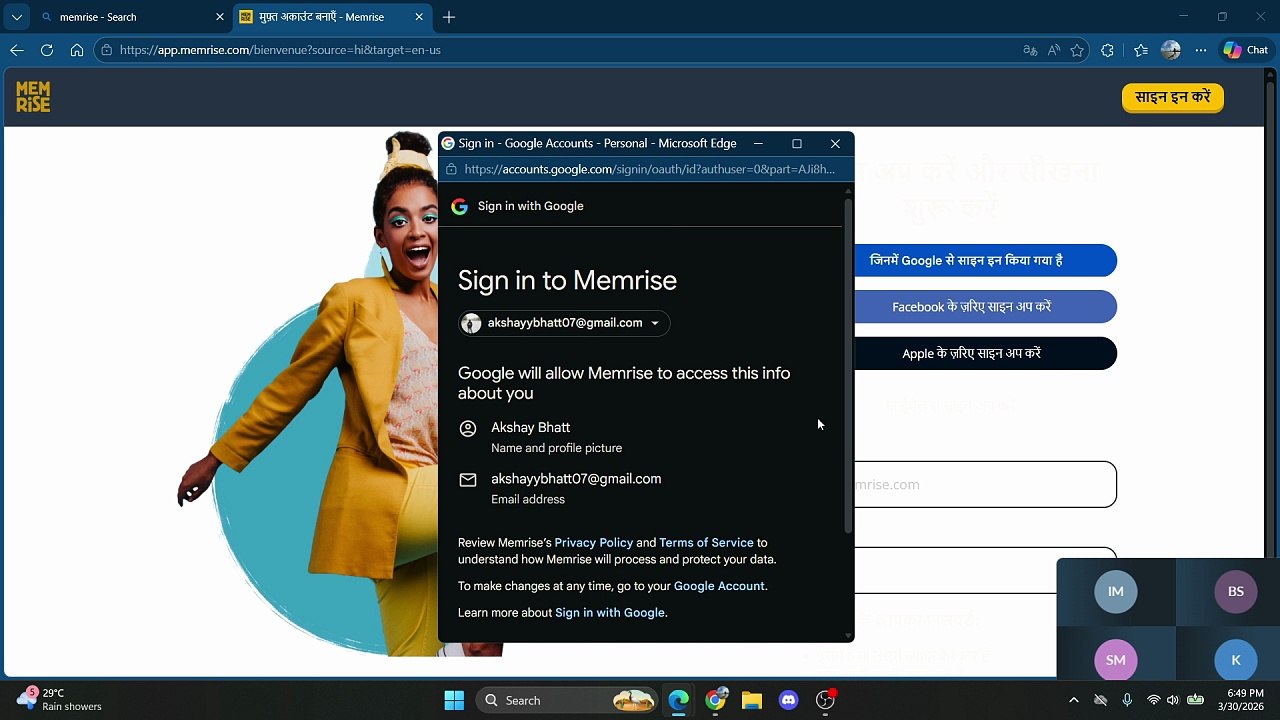Open the Wi-Fi network tray icon
The image size is (1280, 720).
click(1154, 700)
